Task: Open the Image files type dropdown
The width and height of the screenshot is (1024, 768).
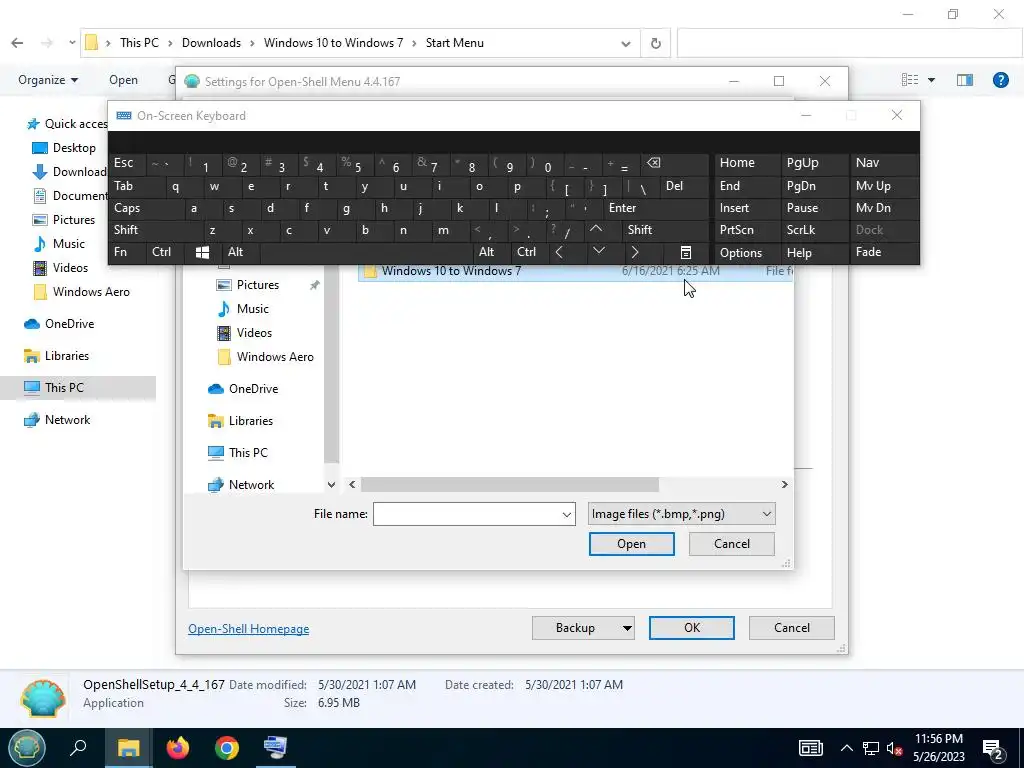Action: 681,514
